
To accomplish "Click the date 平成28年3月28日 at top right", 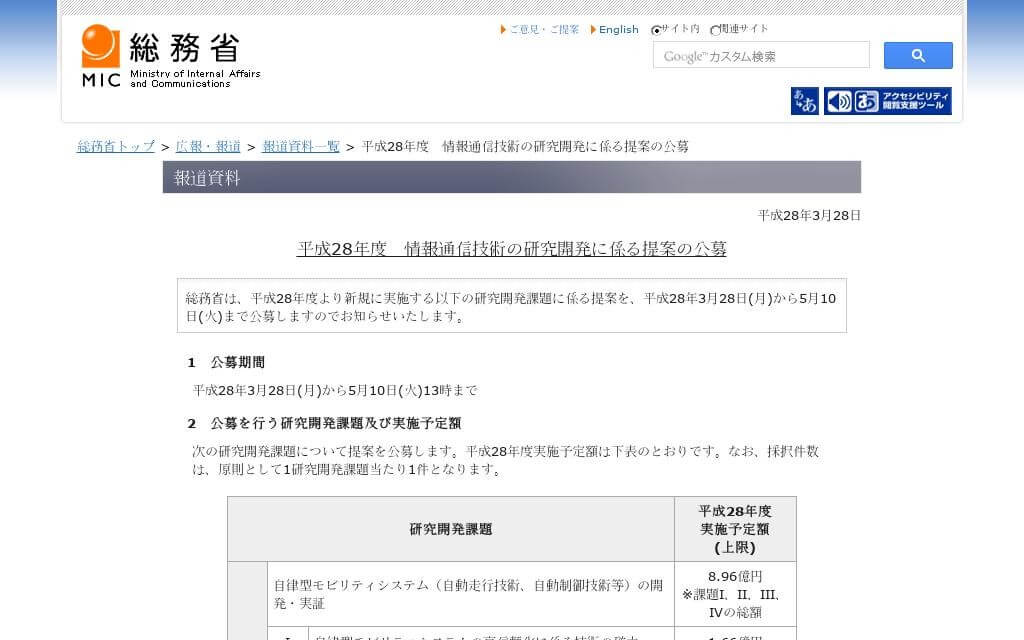I will [x=808, y=215].
